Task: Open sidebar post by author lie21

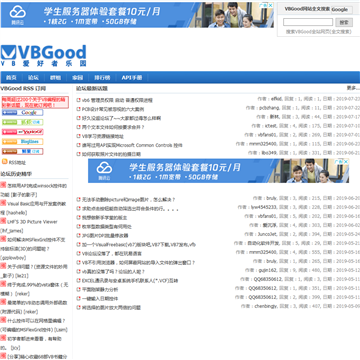Action: click(33, 271)
